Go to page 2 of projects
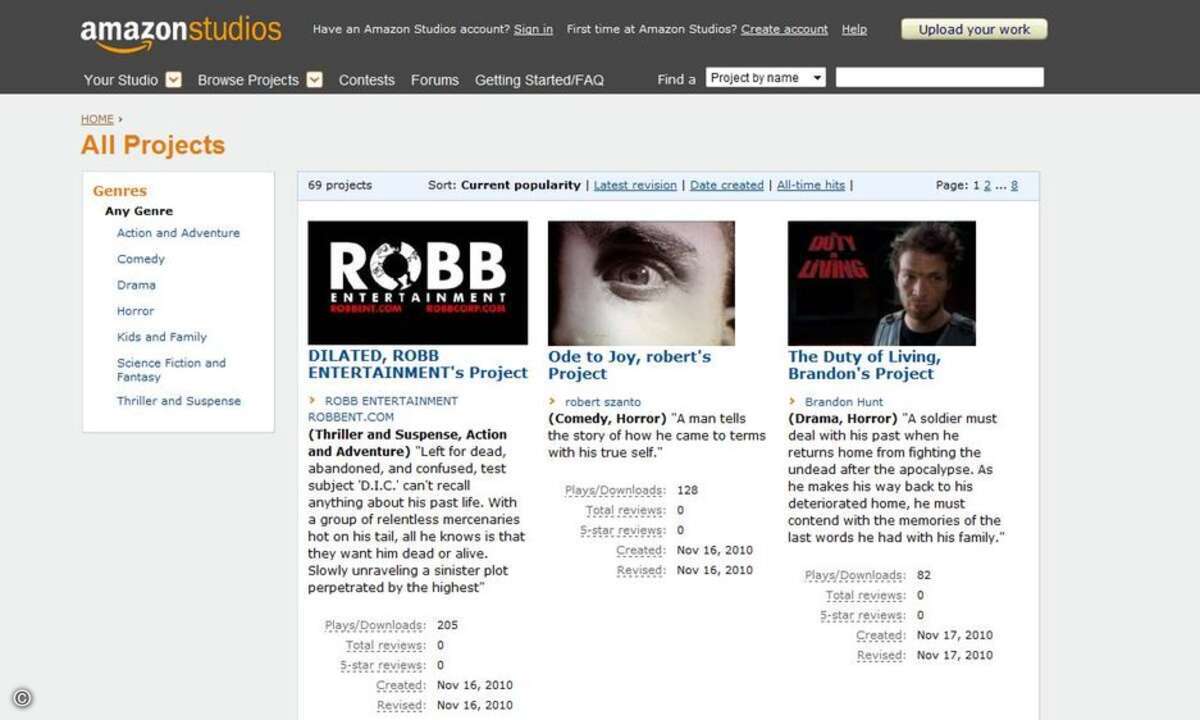 click(x=987, y=185)
